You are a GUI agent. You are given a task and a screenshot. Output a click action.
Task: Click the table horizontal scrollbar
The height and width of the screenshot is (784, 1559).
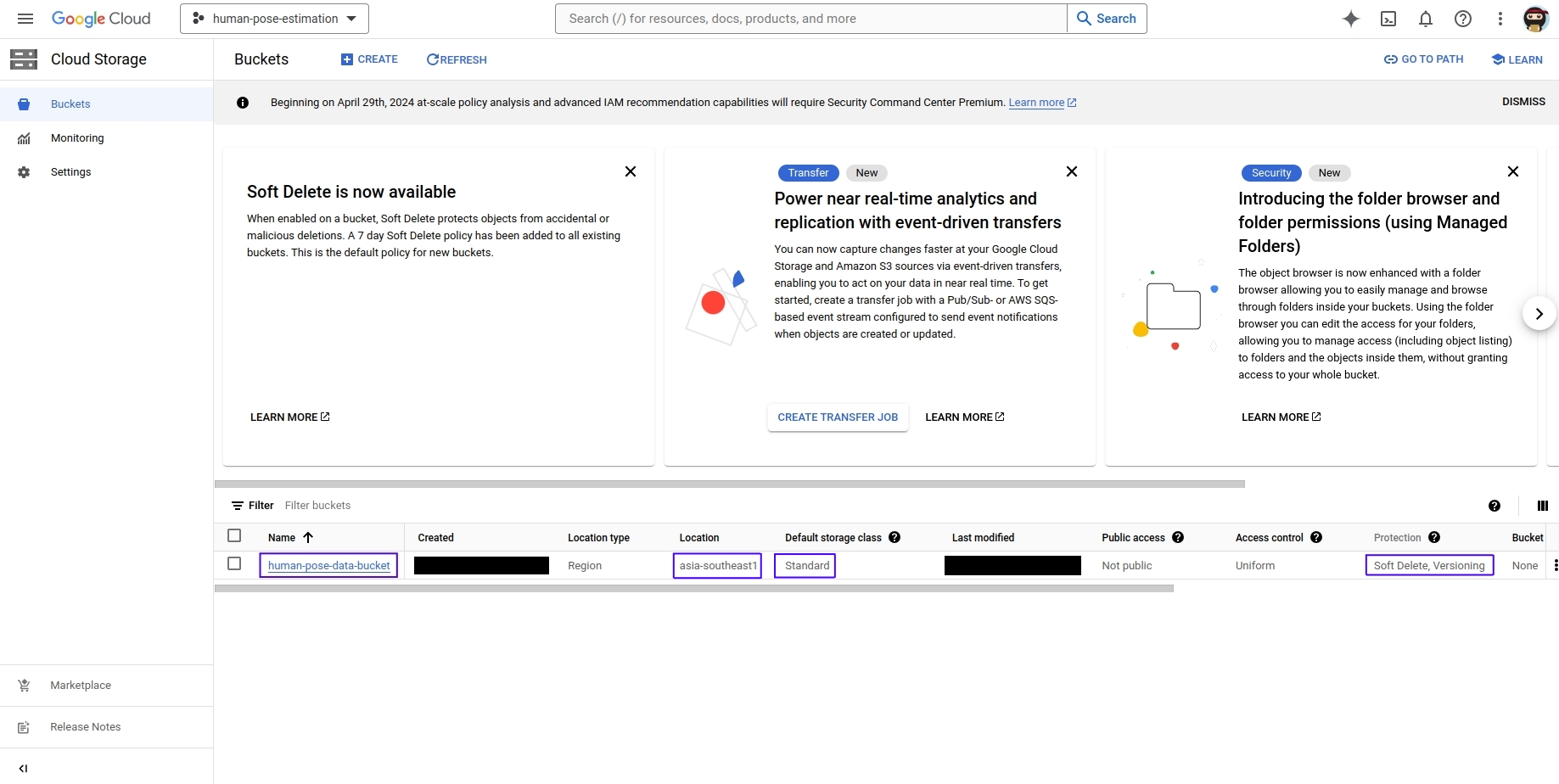[x=694, y=588]
